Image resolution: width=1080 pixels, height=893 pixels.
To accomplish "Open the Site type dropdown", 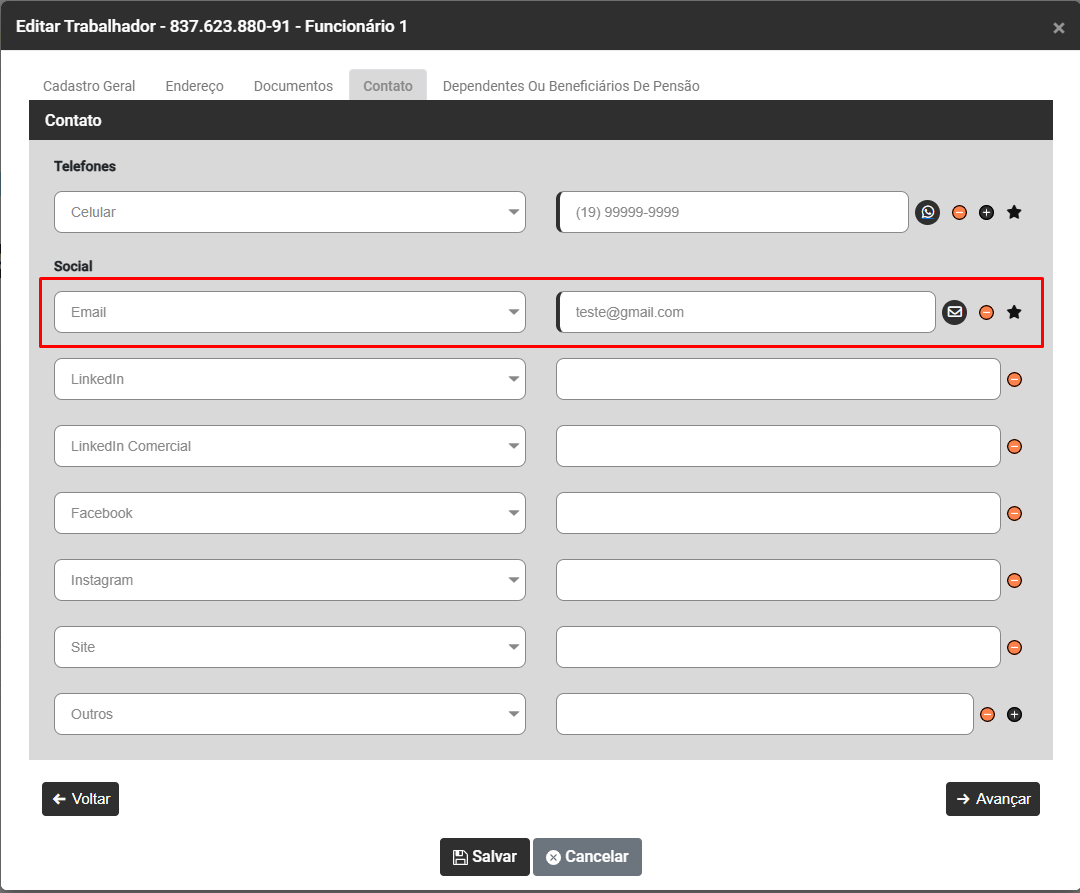I will (x=290, y=647).
